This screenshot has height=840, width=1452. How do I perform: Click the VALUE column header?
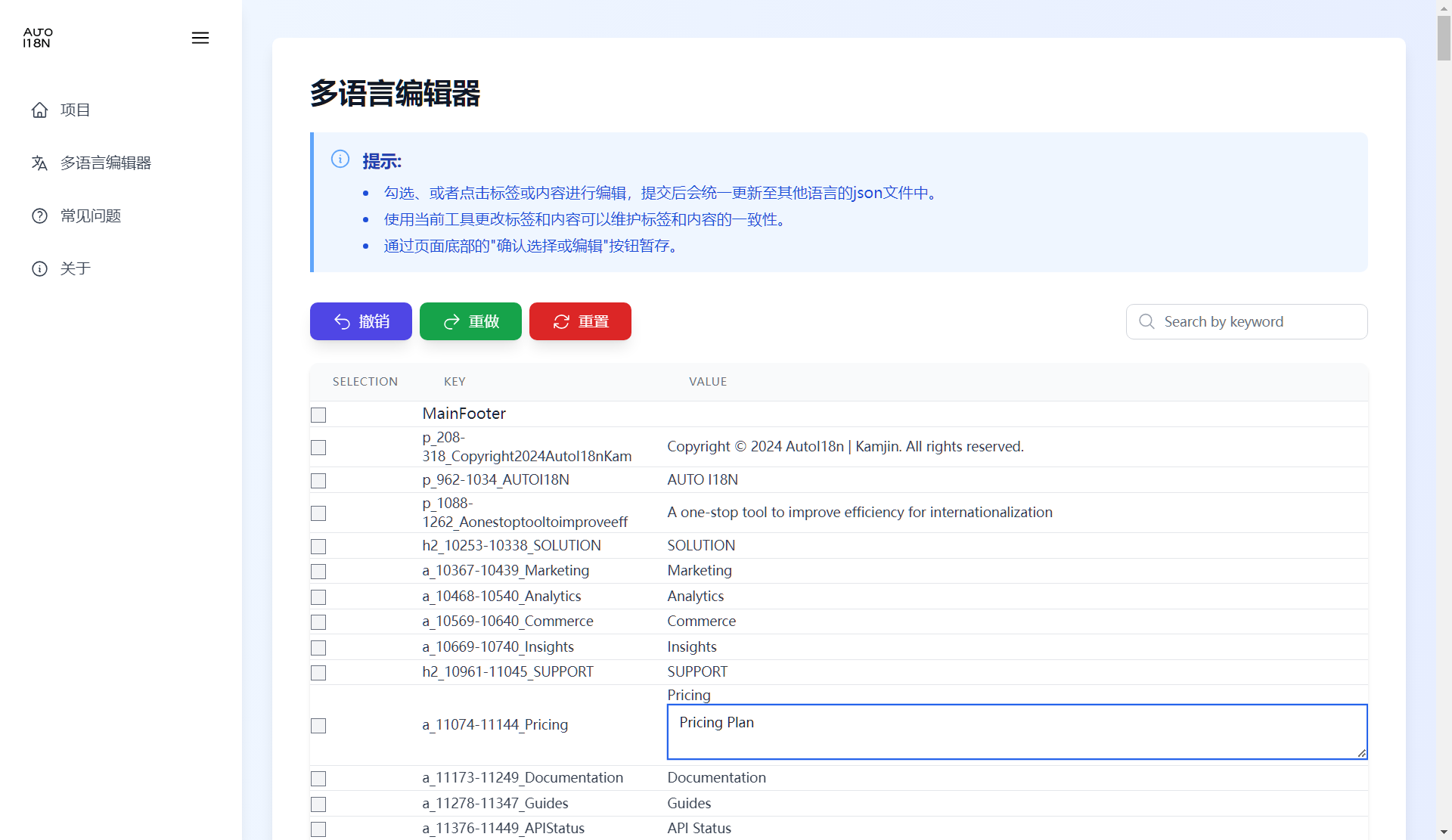(x=708, y=382)
